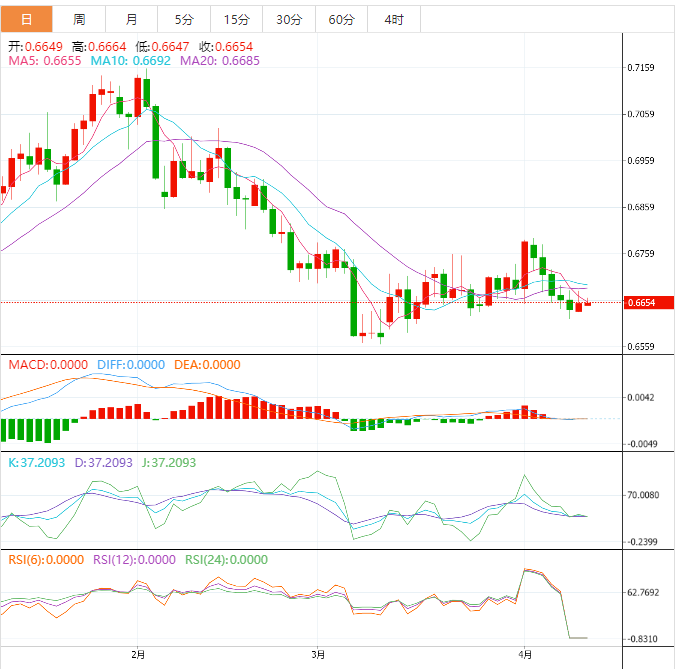Switch to the 日 (daily) chart tab
The width and height of the screenshot is (678, 669).
tap(26, 19)
